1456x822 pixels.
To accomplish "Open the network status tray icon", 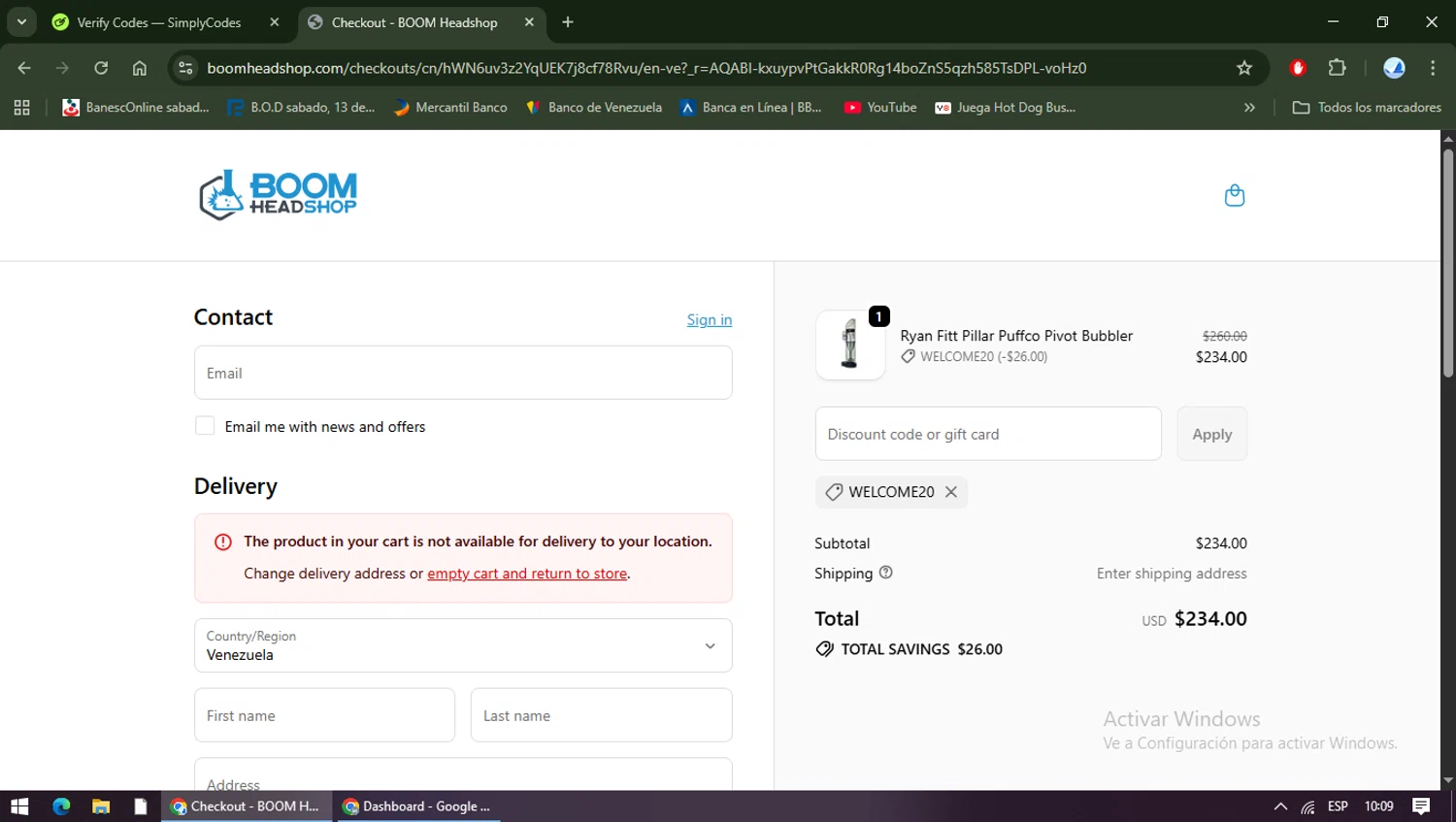I will click(1308, 806).
